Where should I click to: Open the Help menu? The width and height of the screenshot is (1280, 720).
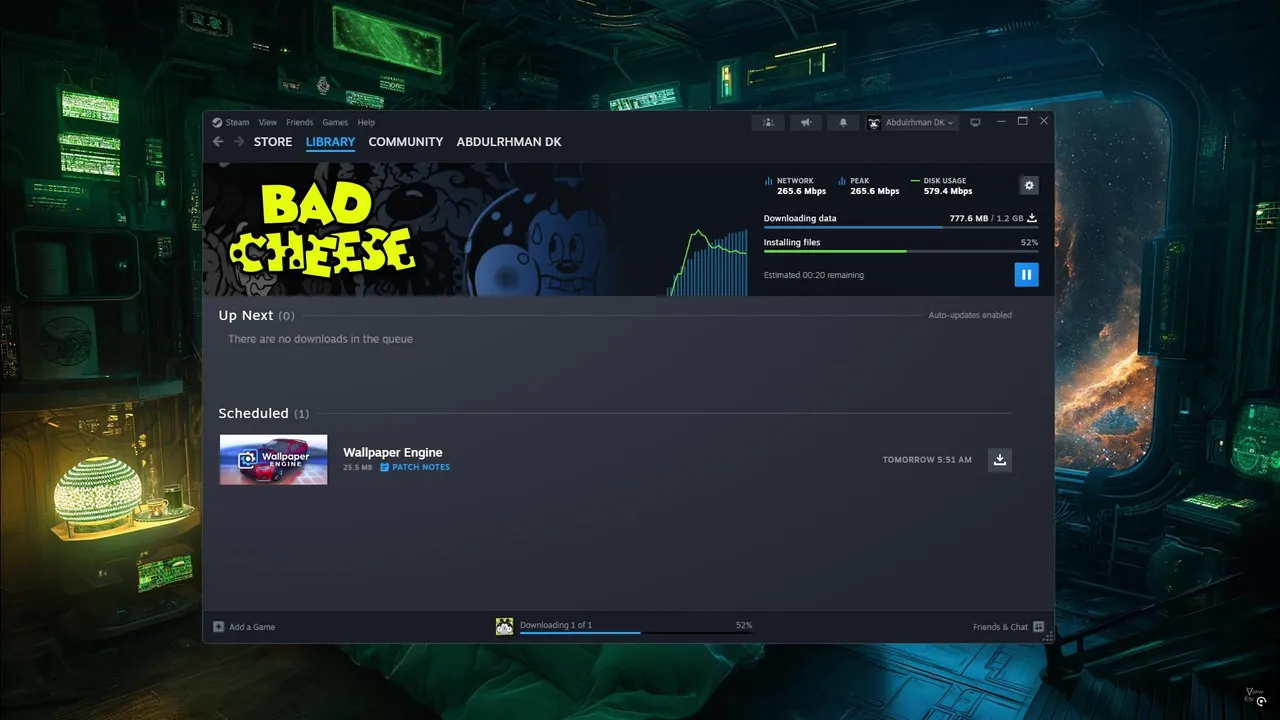pyautogui.click(x=366, y=122)
